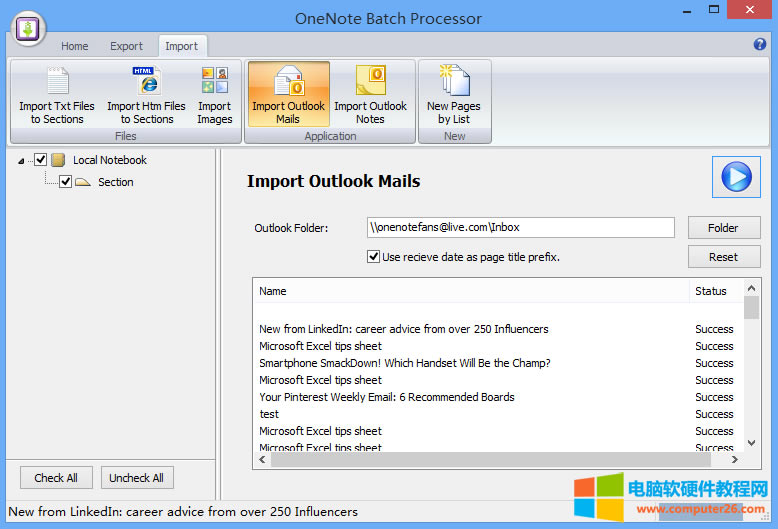Click the OneNote Batch application menu orb
Screen dimensions: 778x529
(x=28, y=29)
